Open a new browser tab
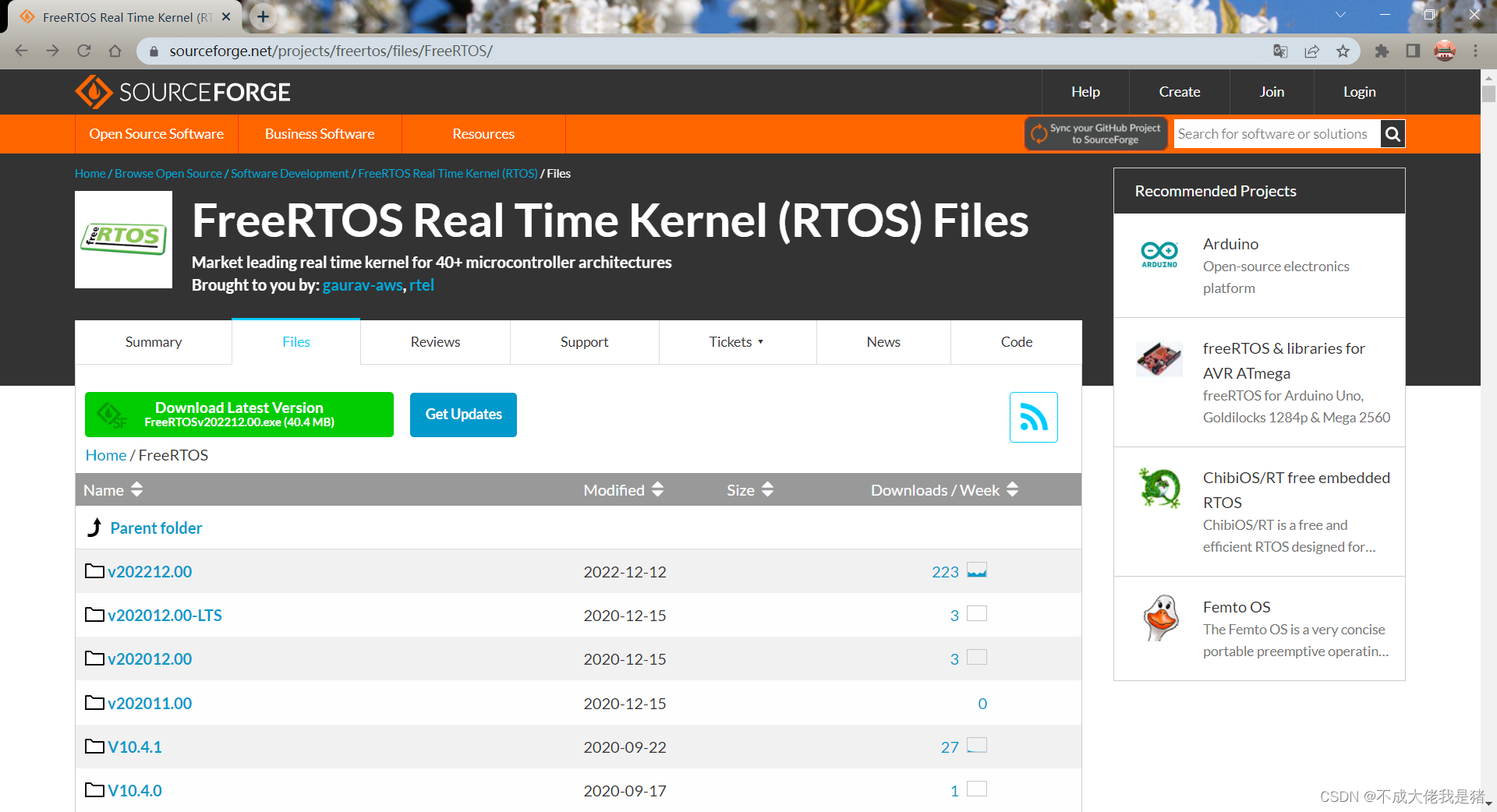Viewport: 1497px width, 812px height. pyautogui.click(x=264, y=16)
